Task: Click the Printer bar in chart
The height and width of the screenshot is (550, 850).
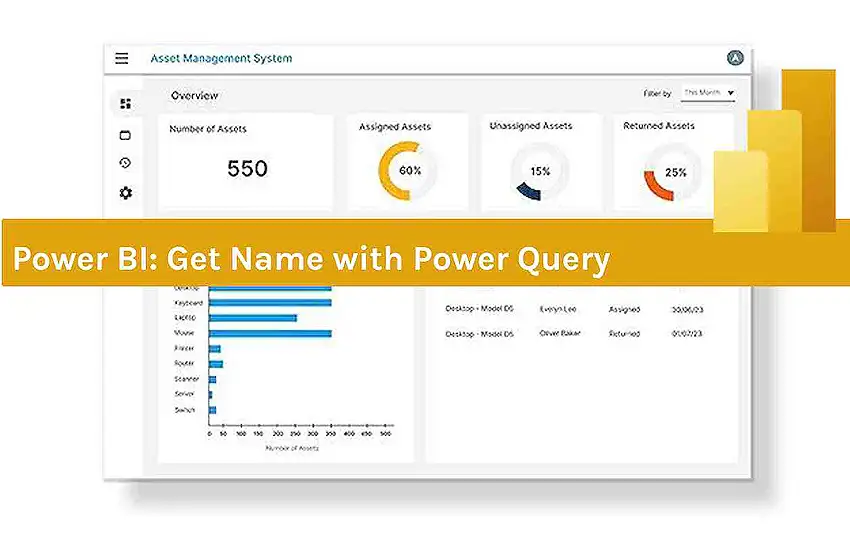Action: click(214, 348)
